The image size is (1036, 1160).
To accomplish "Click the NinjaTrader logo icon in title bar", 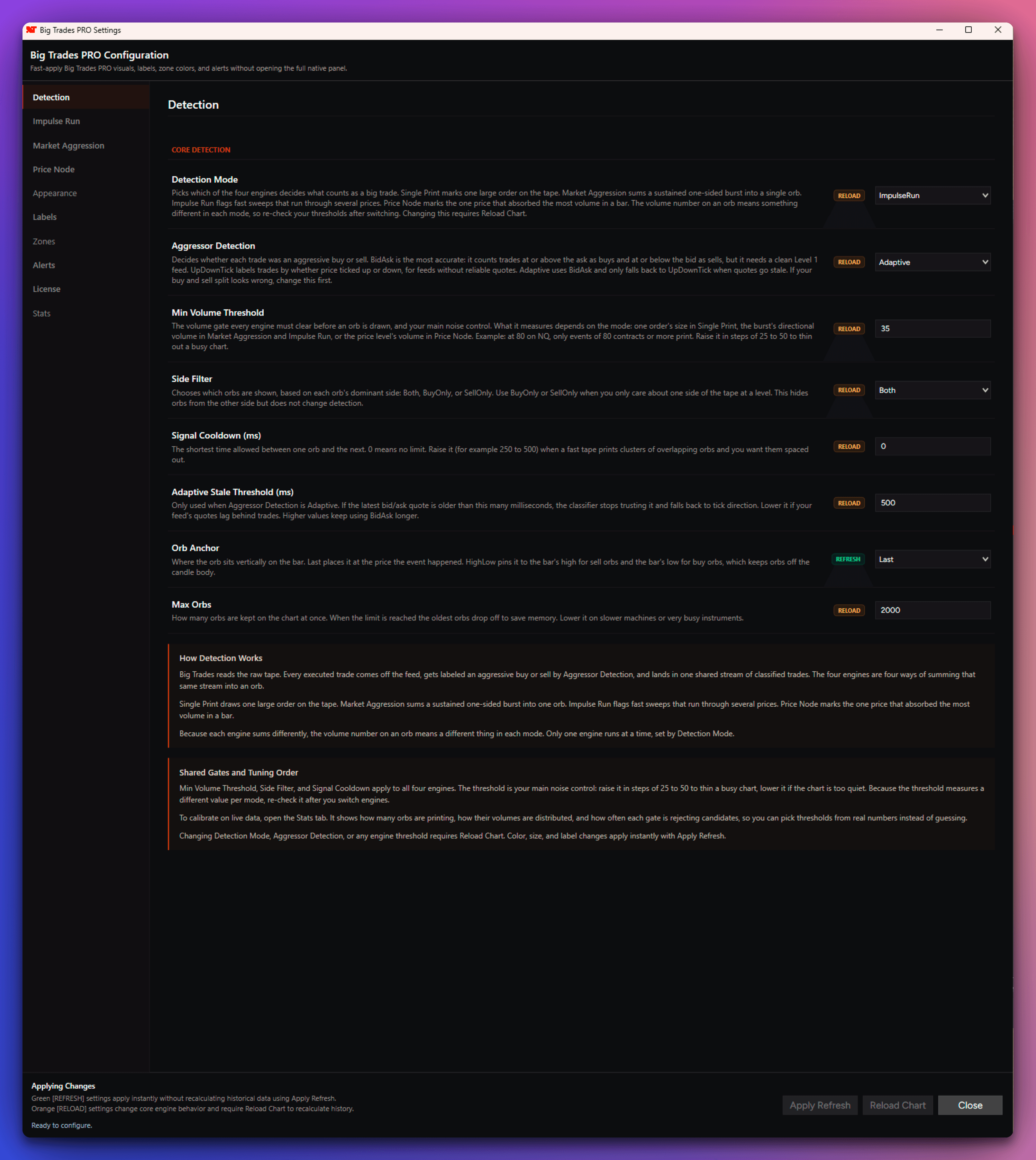I will [x=31, y=30].
